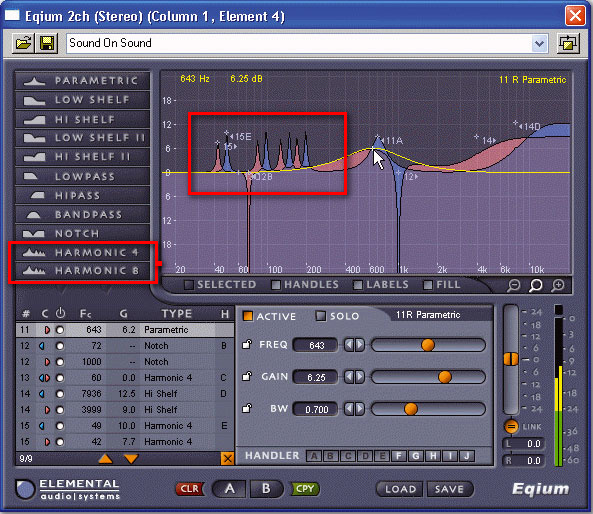Viewport: 593px width, 514px height.
Task: Toggle the Active checkbox for filter
Action: click(x=248, y=316)
